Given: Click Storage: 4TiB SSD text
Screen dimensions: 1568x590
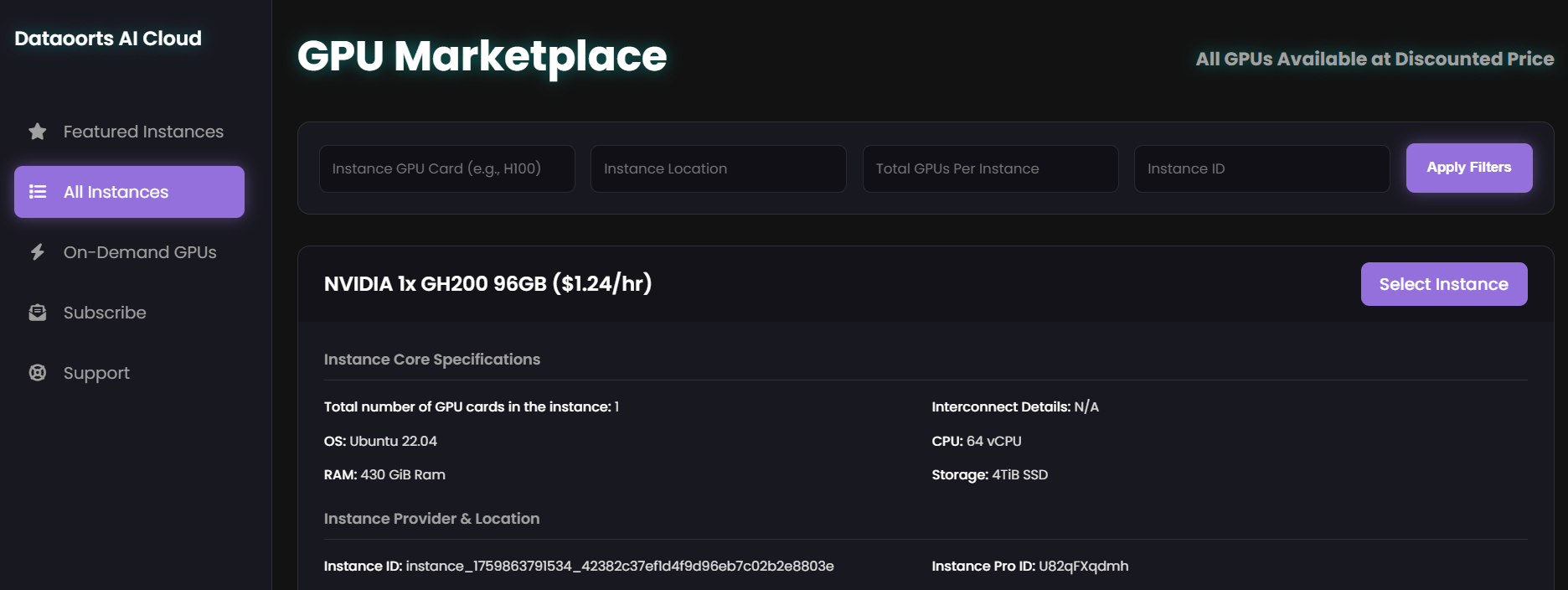Looking at the screenshot, I should coord(990,474).
